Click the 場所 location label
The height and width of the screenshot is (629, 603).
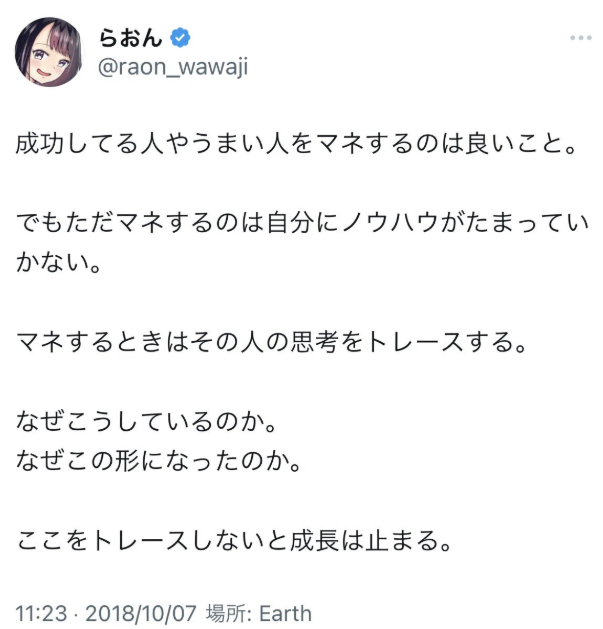click(227, 612)
